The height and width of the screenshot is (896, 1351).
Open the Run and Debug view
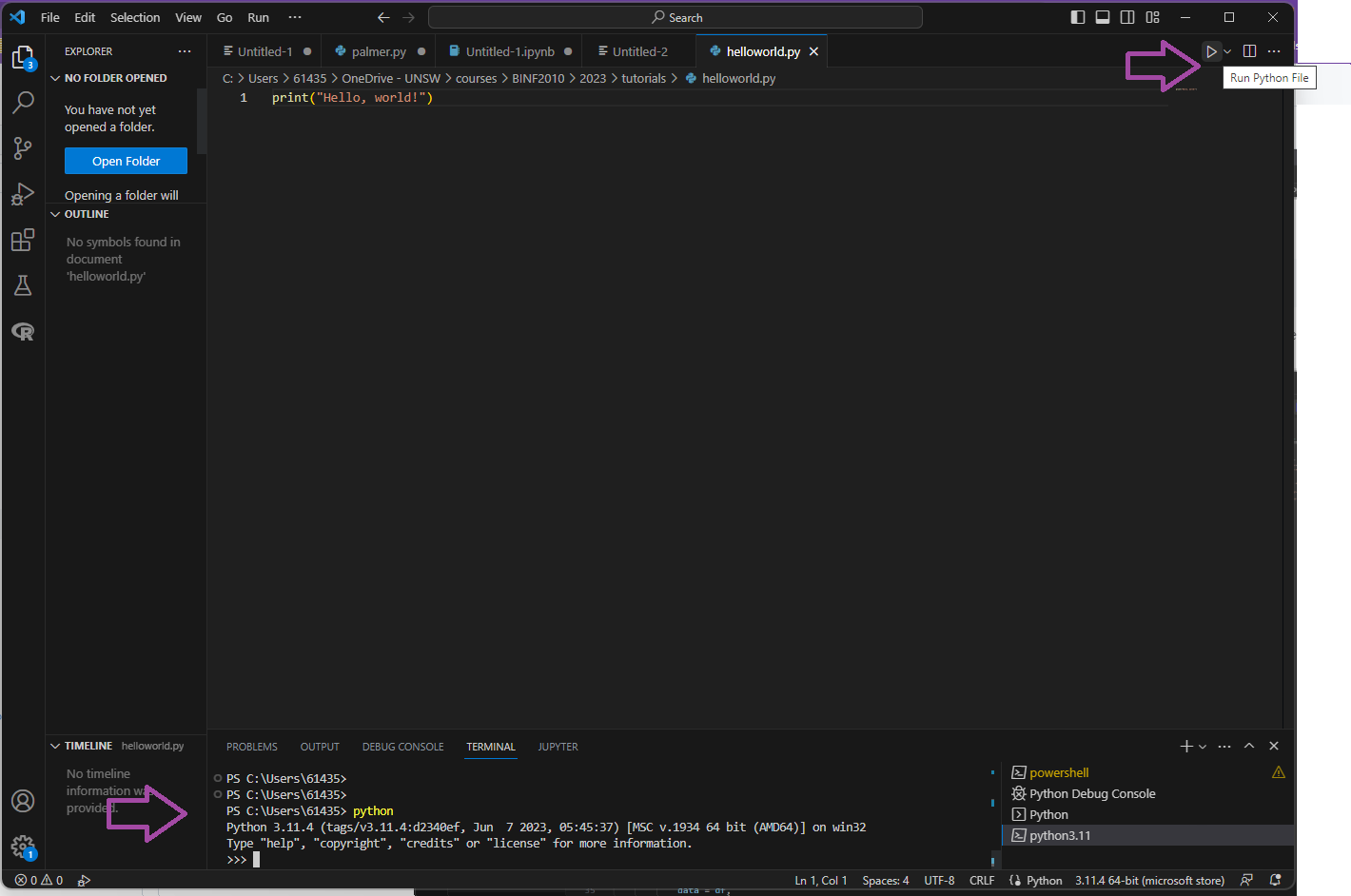coord(23,194)
